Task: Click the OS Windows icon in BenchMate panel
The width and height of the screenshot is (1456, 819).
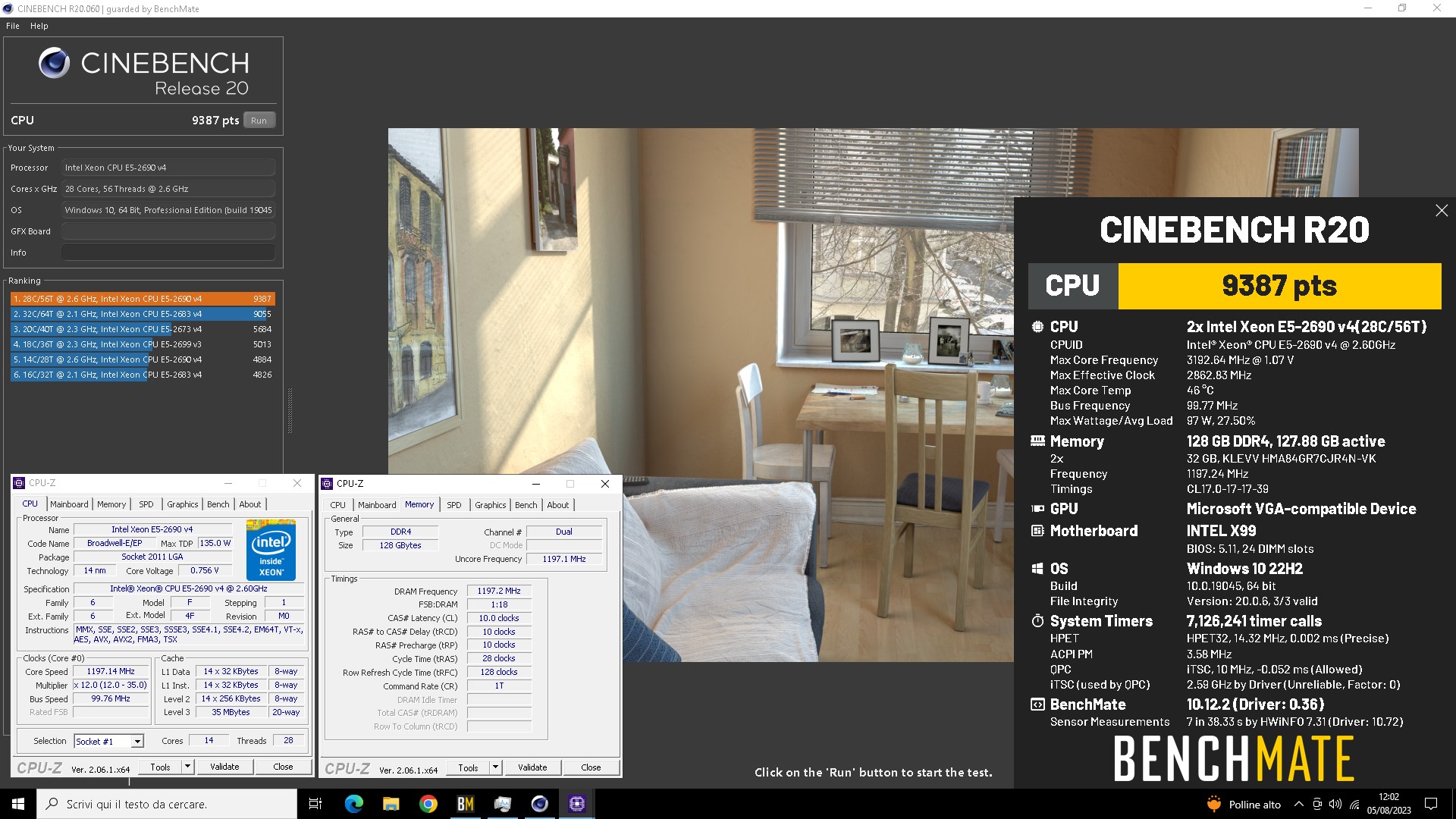Action: tap(1037, 569)
